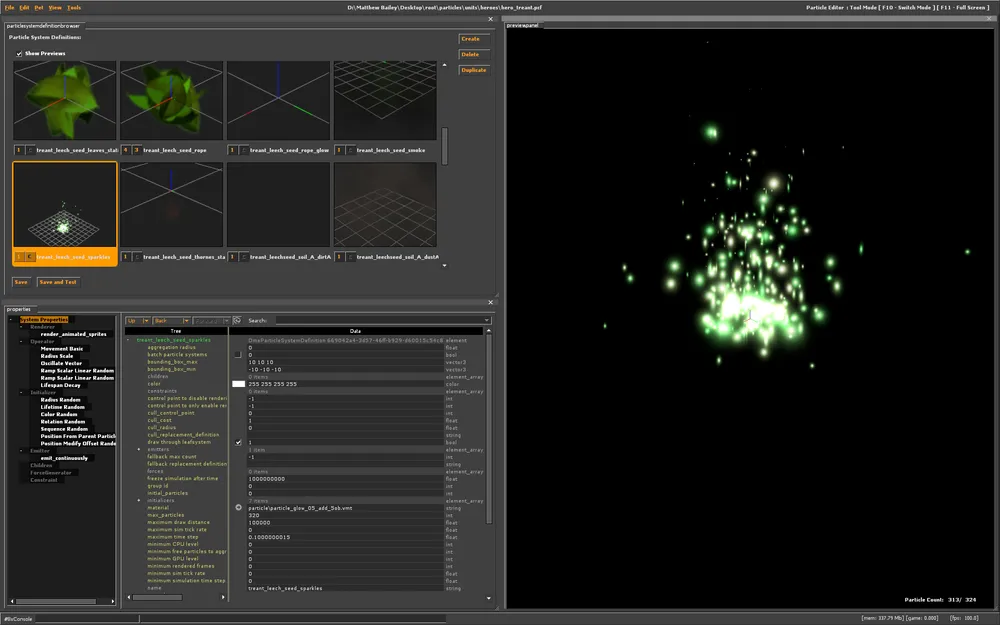This screenshot has height=625, width=1000.
Task: Close the particle system definition browser panel
Action: (490, 18)
